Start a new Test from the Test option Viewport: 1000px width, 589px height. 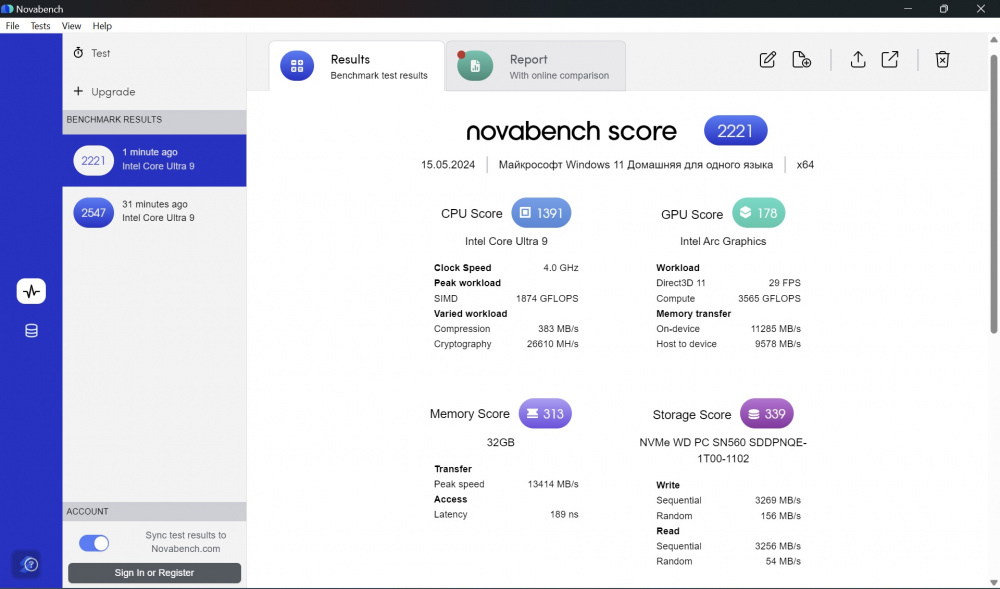tap(95, 53)
